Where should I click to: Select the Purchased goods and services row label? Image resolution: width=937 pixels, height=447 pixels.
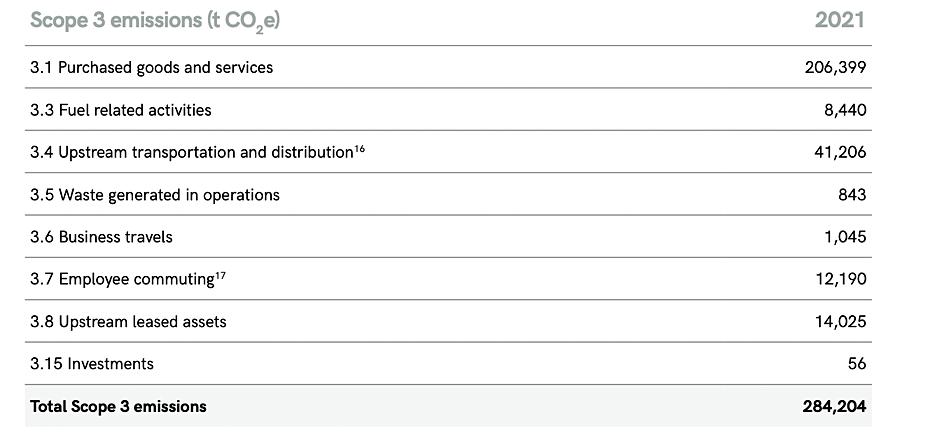tap(152, 68)
